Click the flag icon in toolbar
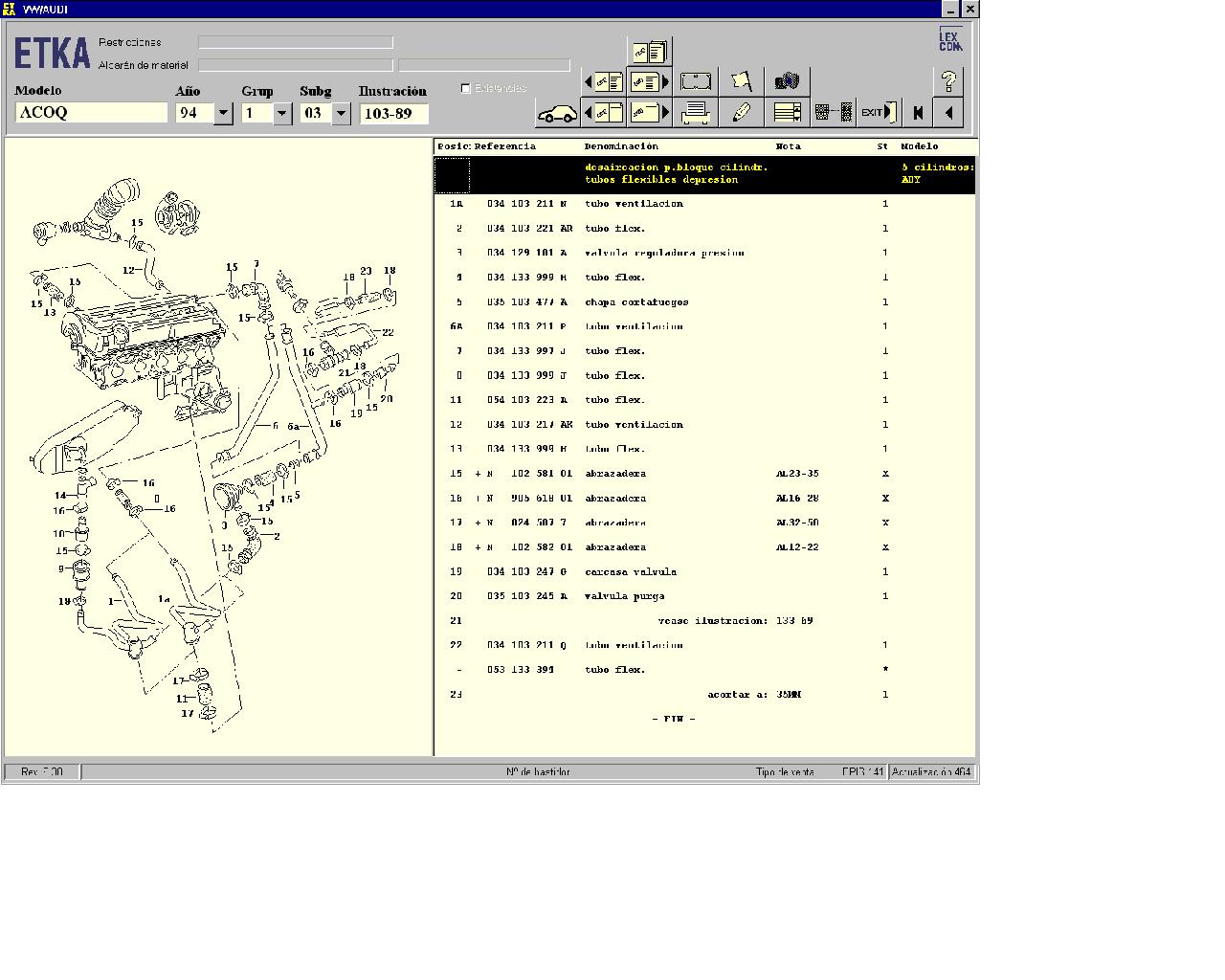This screenshot has height=980, width=1225. pos(742,81)
